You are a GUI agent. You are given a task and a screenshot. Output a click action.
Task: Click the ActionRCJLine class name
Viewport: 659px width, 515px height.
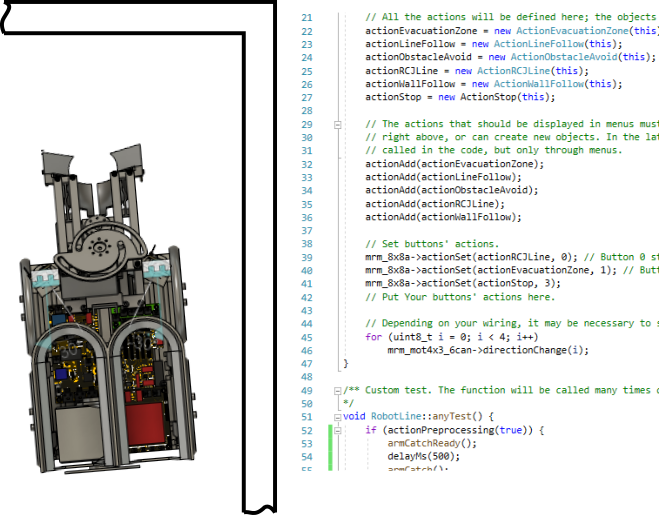(x=514, y=71)
